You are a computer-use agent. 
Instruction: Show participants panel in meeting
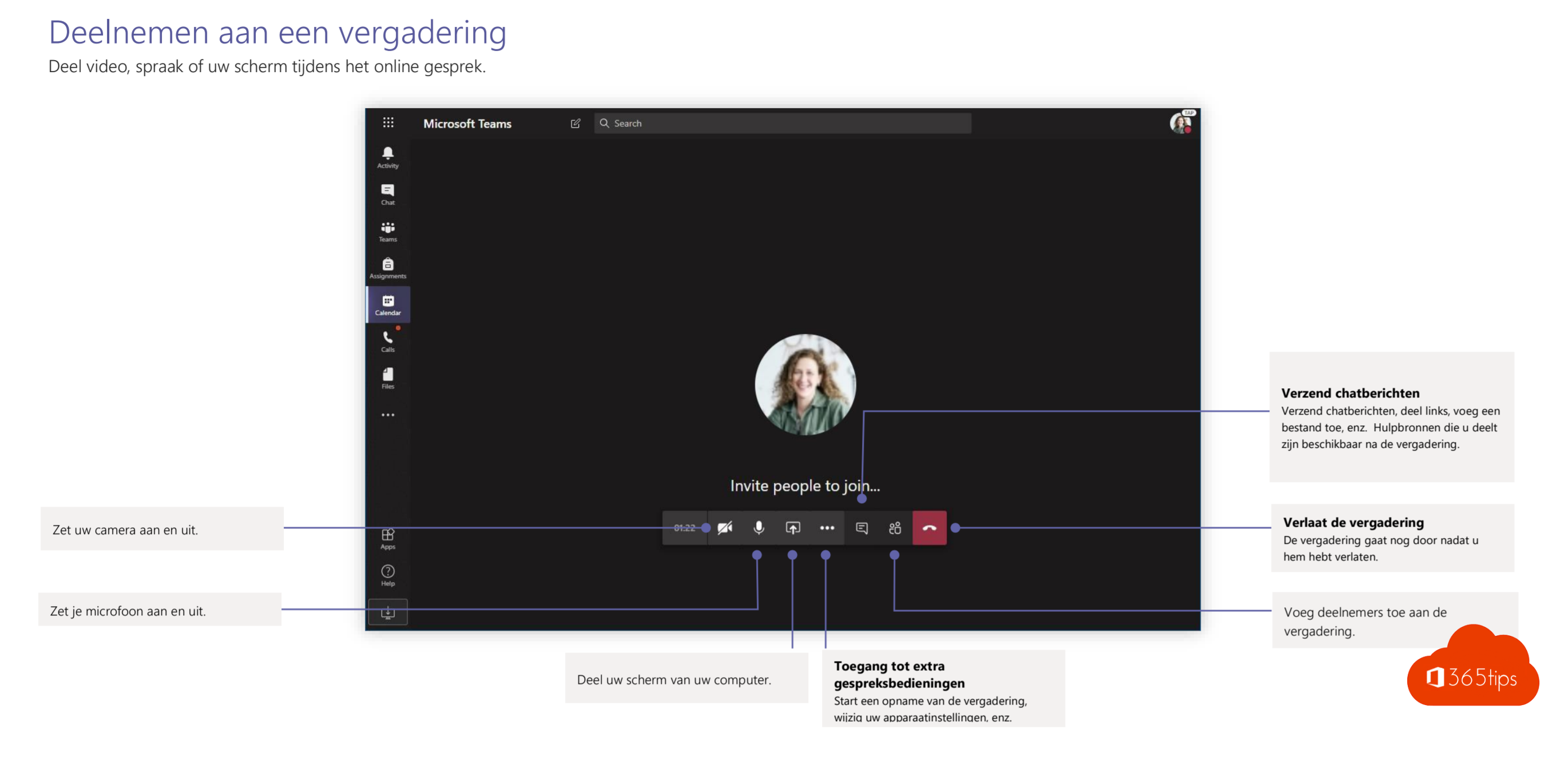(895, 528)
